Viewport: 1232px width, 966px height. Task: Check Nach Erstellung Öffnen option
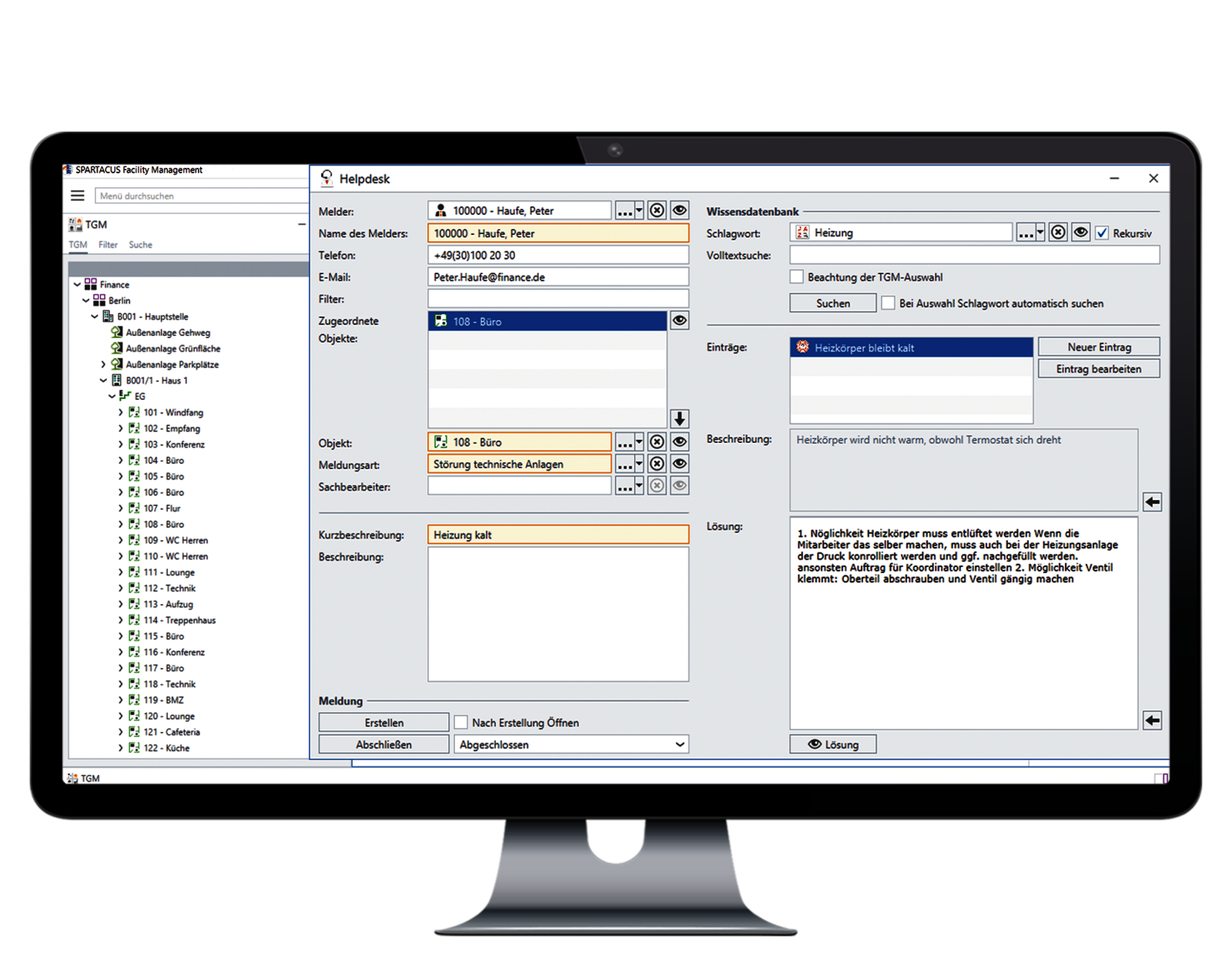(460, 722)
